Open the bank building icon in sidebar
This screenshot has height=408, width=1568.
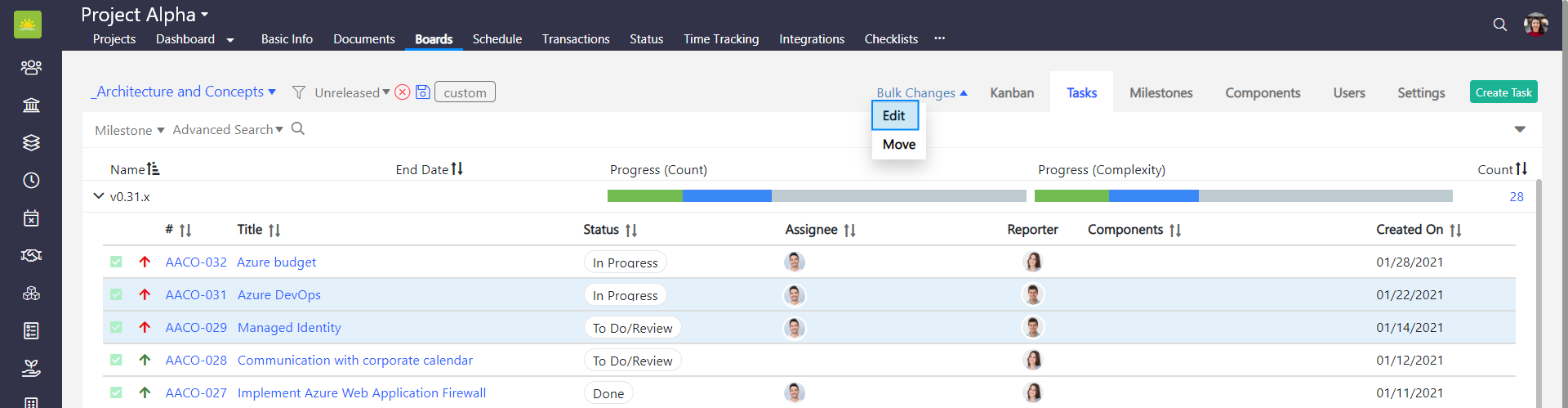[x=31, y=105]
